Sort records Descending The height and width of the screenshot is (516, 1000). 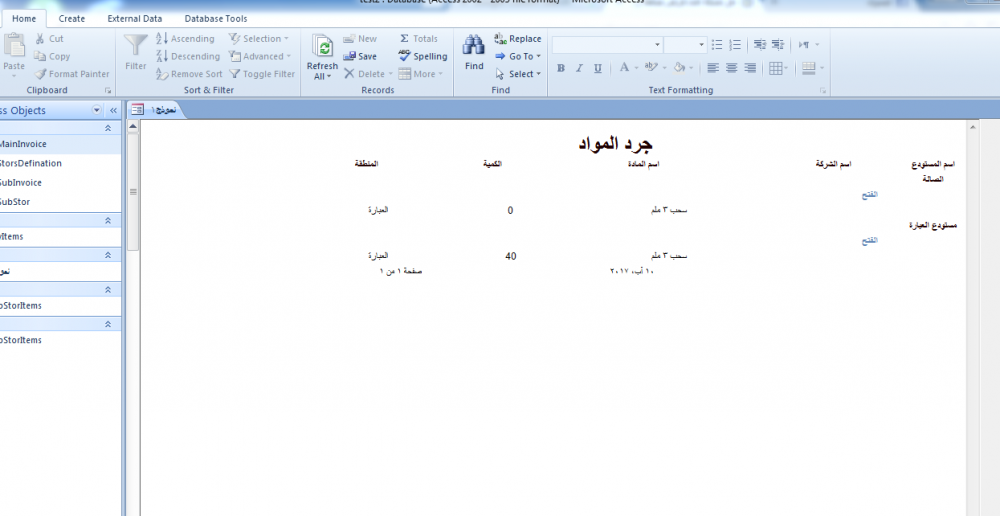point(188,56)
